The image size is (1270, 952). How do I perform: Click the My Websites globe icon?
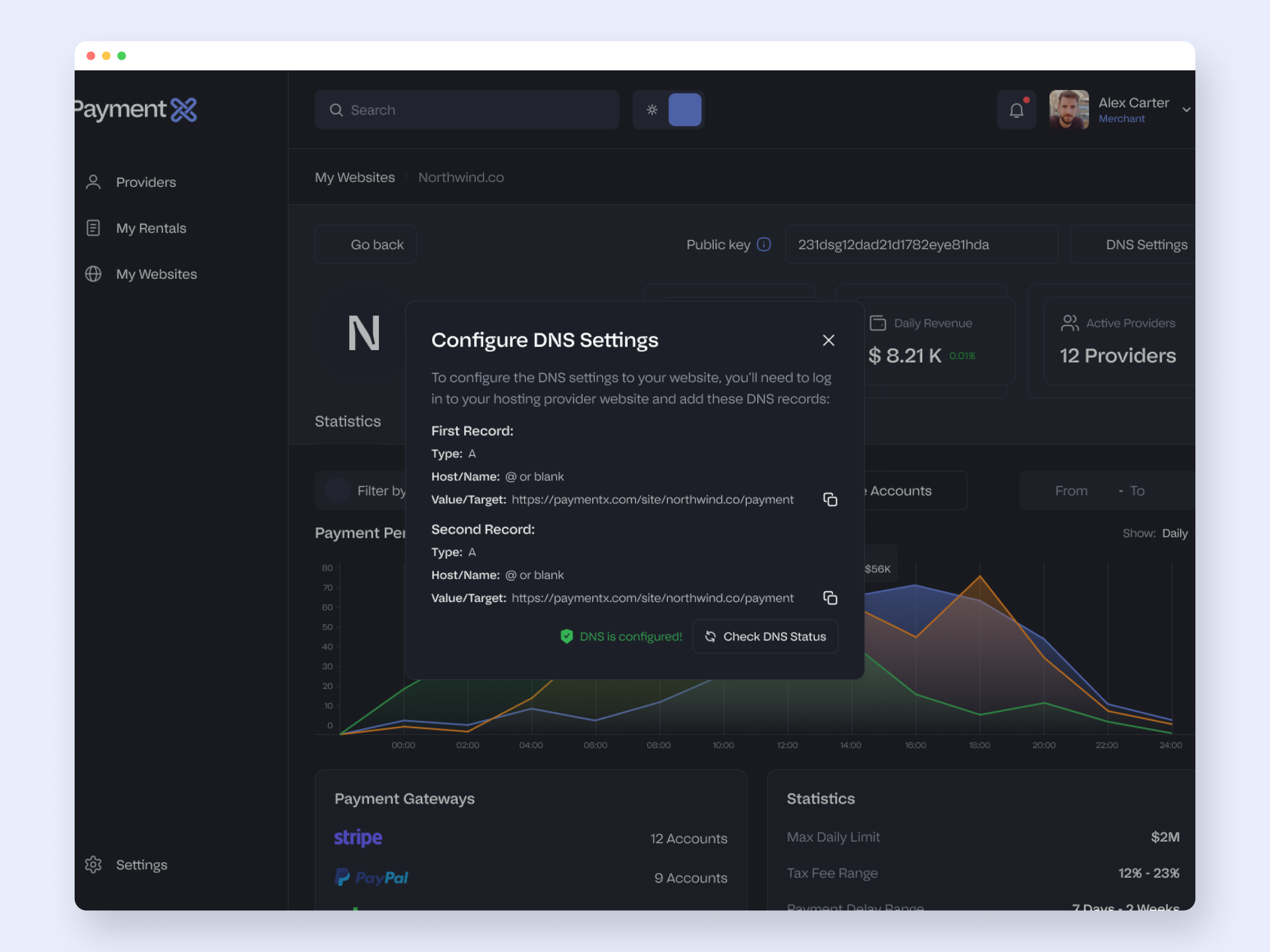click(x=93, y=274)
